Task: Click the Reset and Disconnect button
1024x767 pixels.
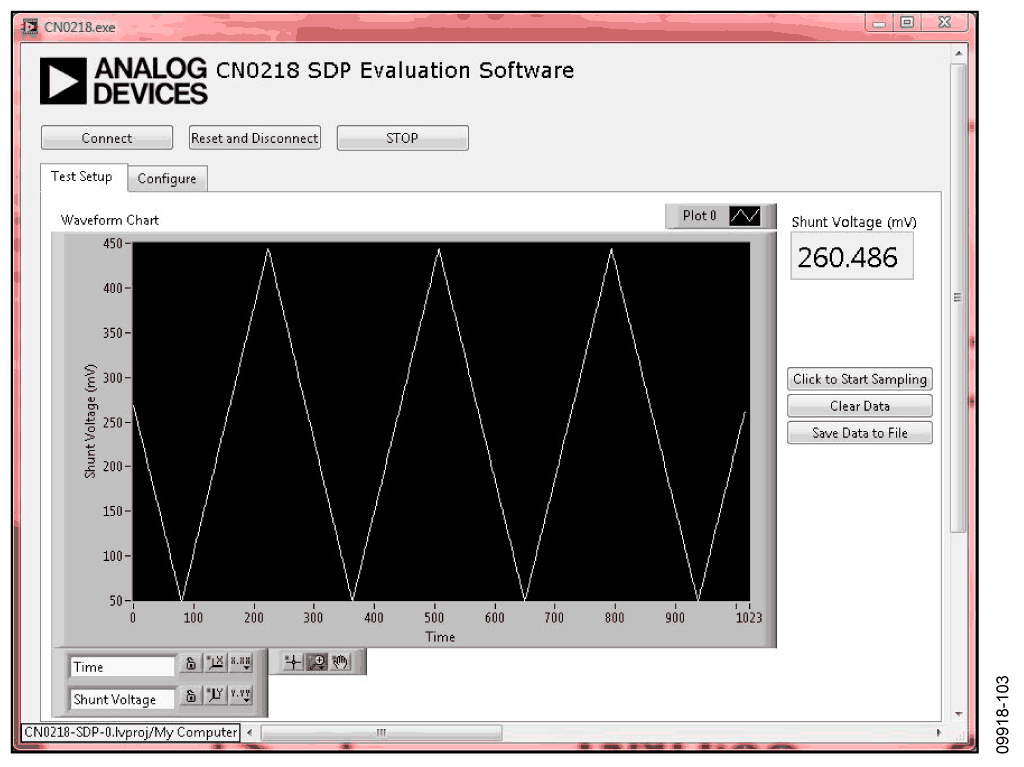Action: click(255, 139)
